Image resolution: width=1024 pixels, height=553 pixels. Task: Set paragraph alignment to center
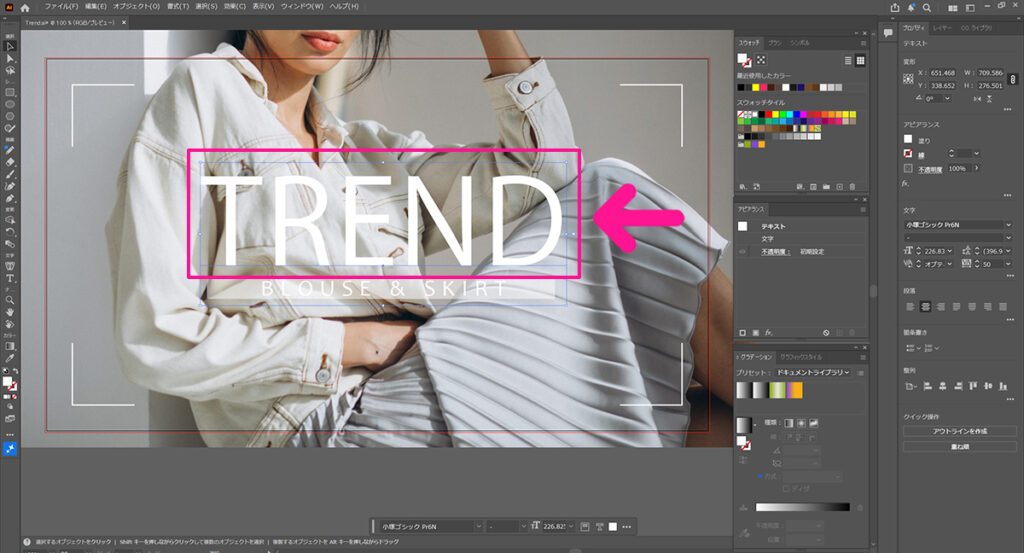click(x=925, y=306)
